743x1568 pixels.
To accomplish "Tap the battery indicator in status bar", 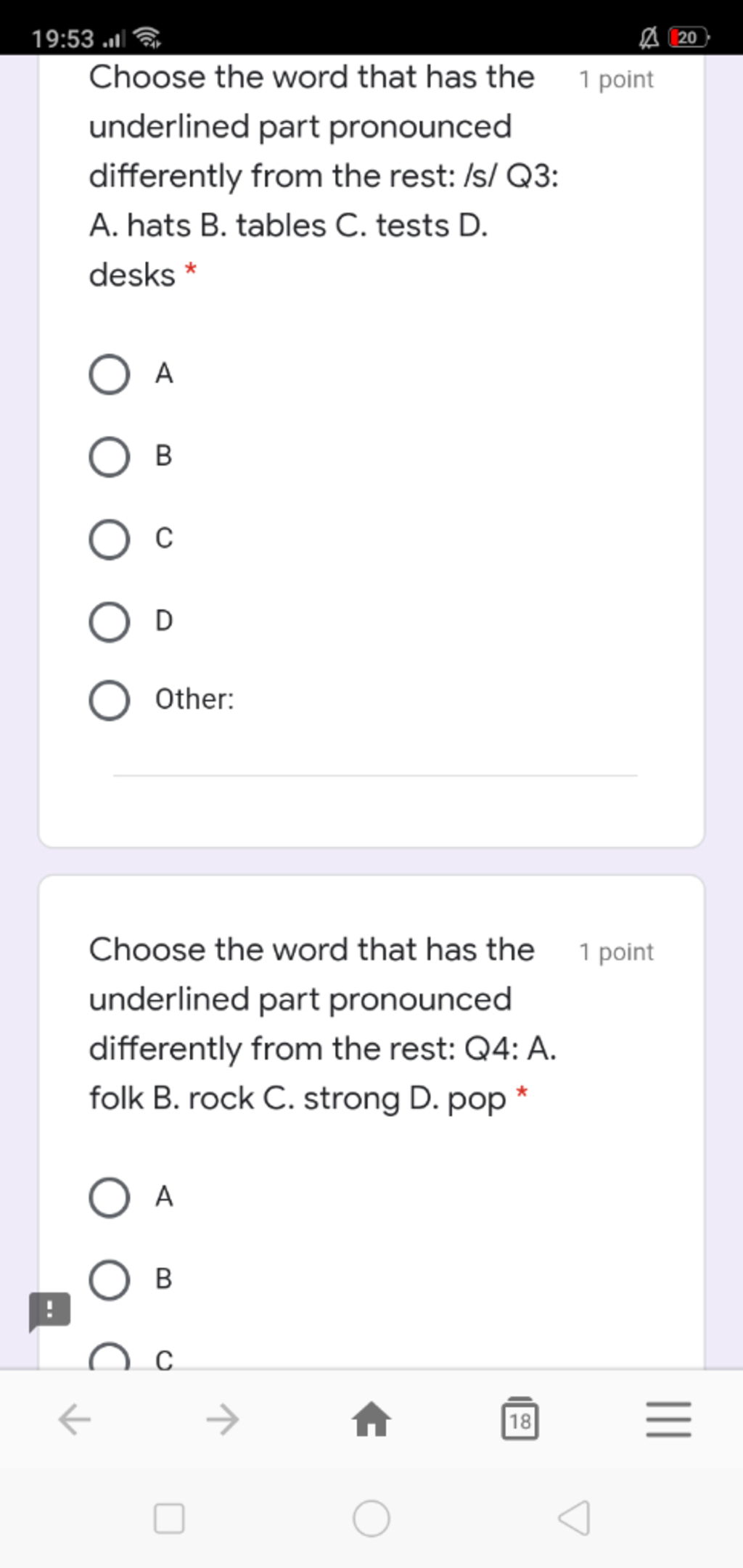I will [689, 38].
